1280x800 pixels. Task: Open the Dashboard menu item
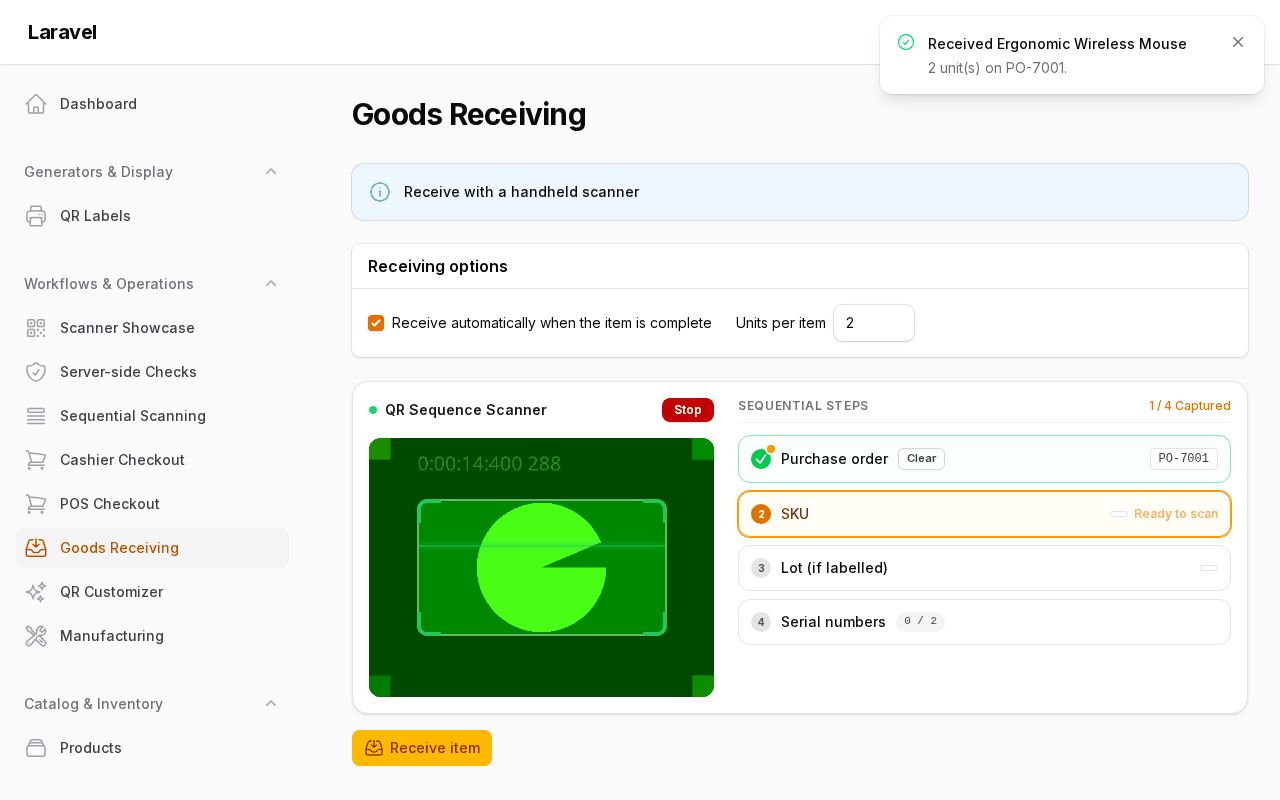[152, 104]
